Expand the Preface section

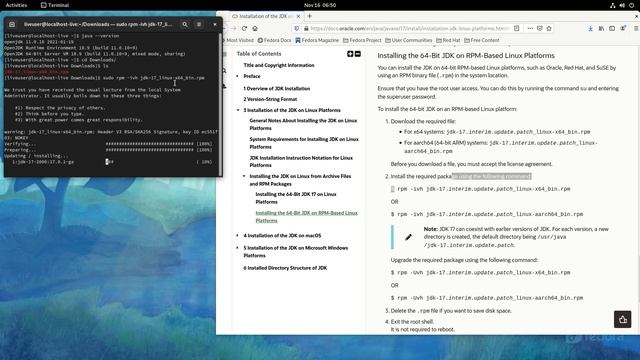(x=238, y=76)
